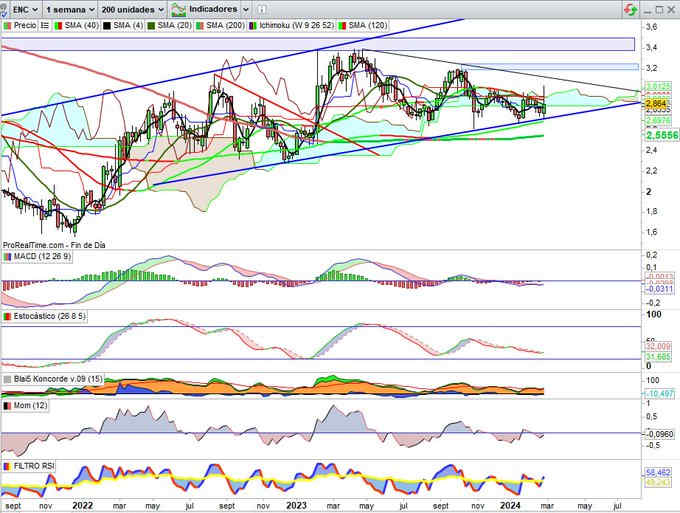Click the red-green refresh arrows icon
Image resolution: width=680 pixels, height=513 pixels.
pos(629,9)
